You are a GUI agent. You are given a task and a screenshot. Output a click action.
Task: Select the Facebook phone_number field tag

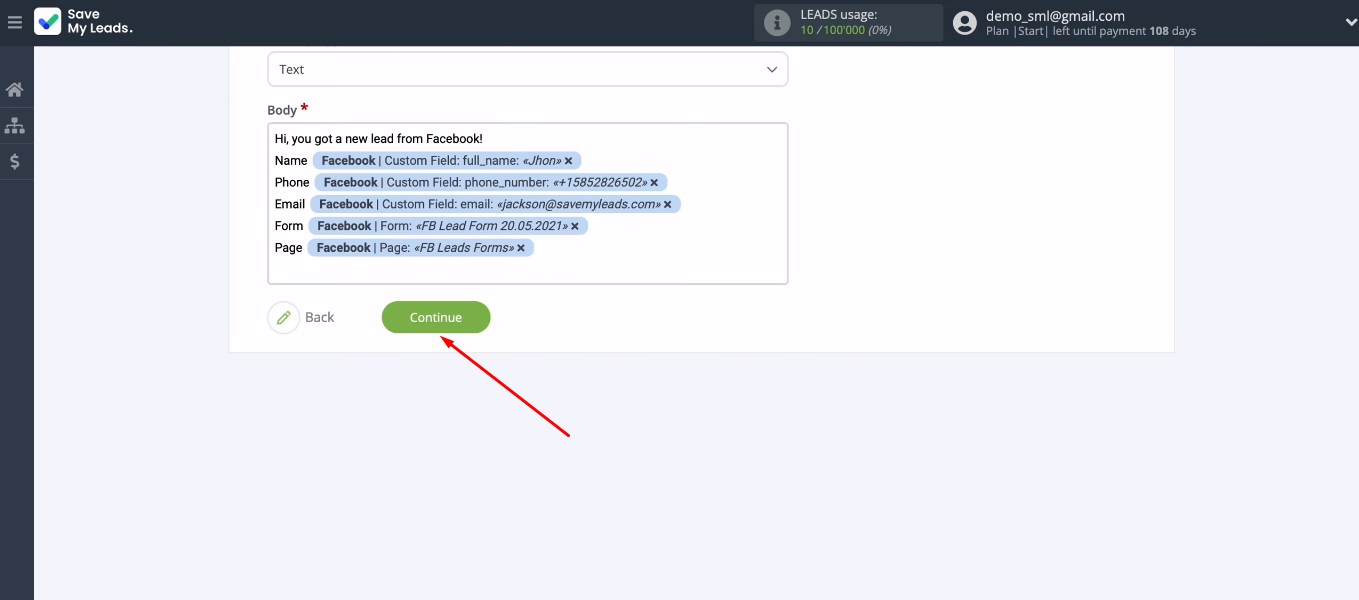[491, 183]
